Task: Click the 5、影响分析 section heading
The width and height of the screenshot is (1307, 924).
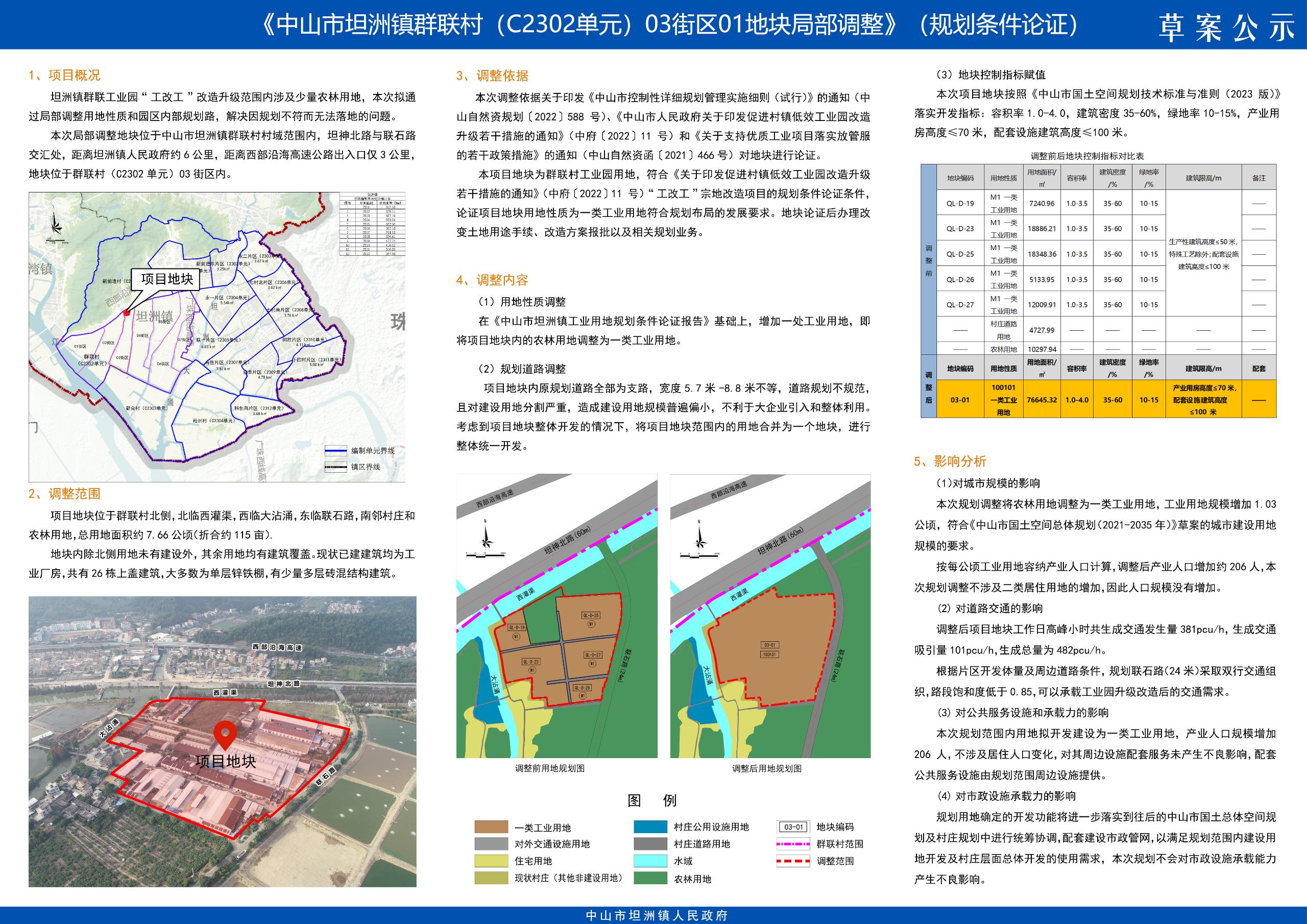Action: 950,461
